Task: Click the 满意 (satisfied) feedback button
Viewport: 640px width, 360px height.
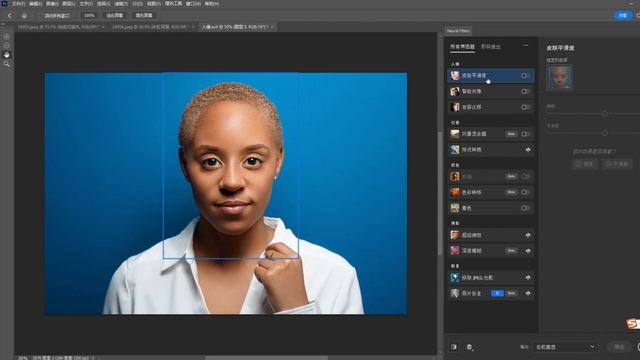Action: click(x=584, y=164)
